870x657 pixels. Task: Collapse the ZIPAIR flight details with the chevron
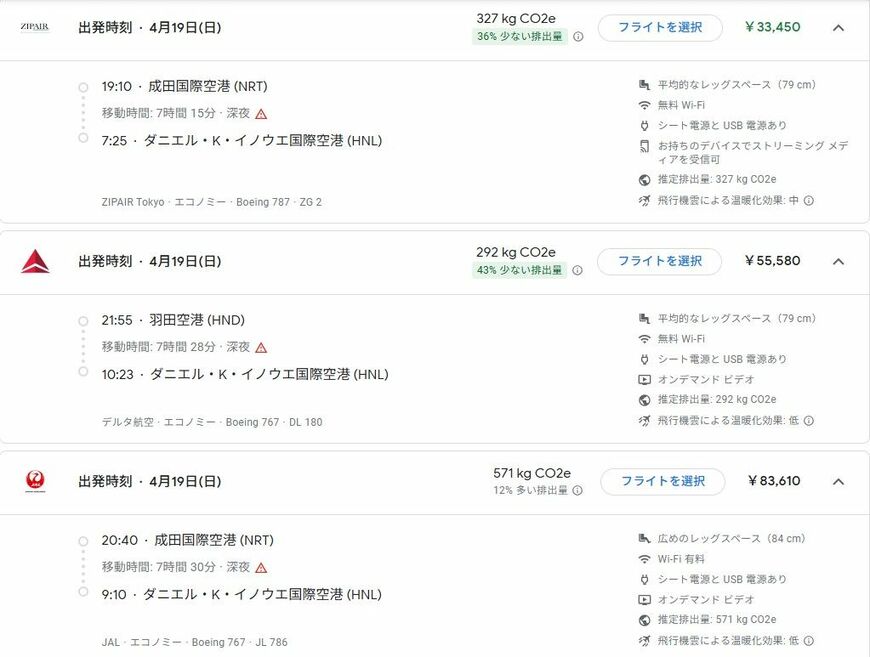click(838, 27)
